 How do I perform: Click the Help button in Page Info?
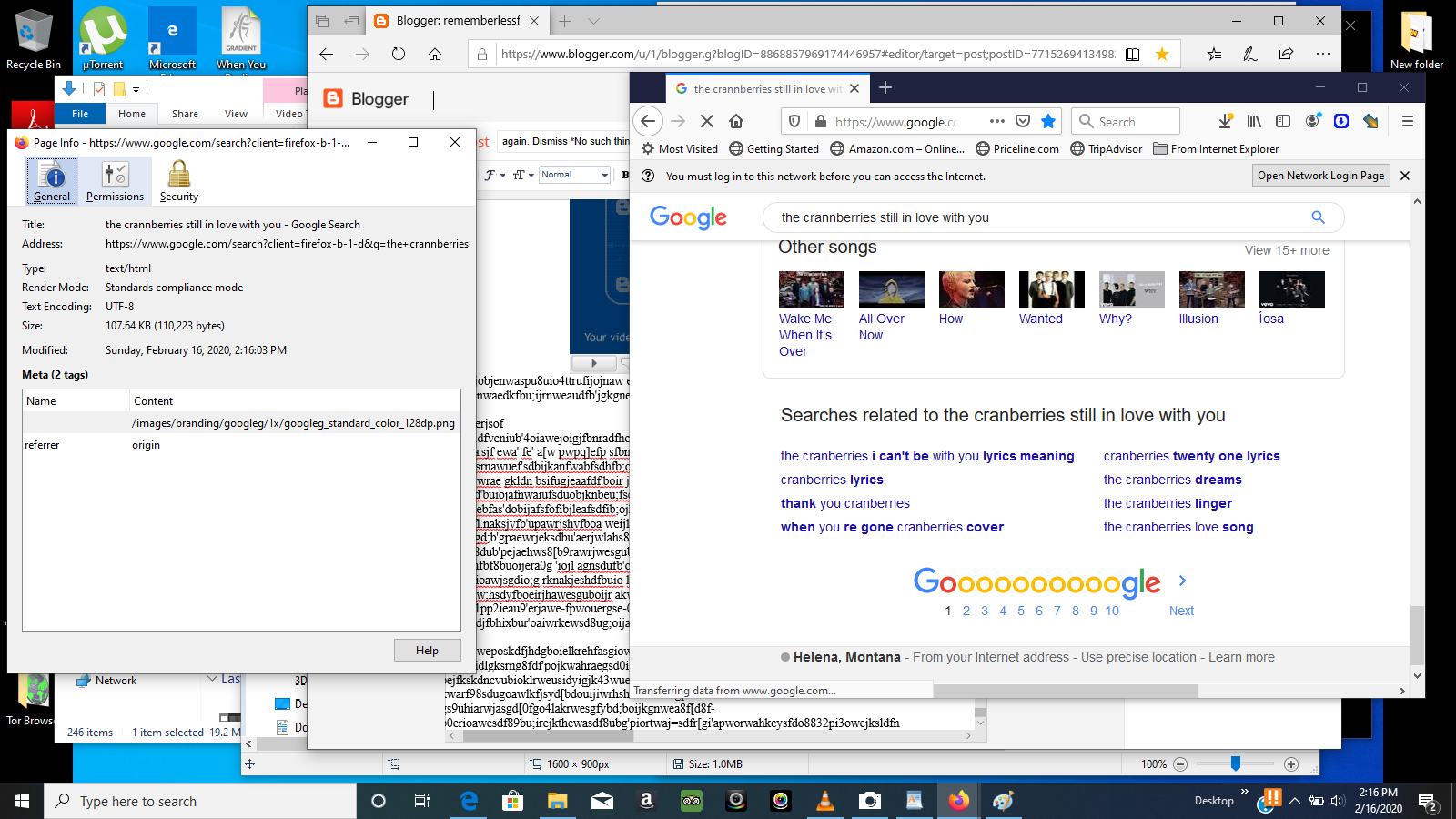[x=427, y=650]
